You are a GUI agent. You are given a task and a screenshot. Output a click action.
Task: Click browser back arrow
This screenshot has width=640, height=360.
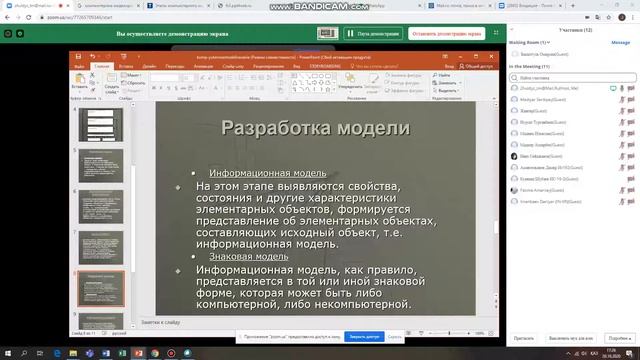point(7,18)
